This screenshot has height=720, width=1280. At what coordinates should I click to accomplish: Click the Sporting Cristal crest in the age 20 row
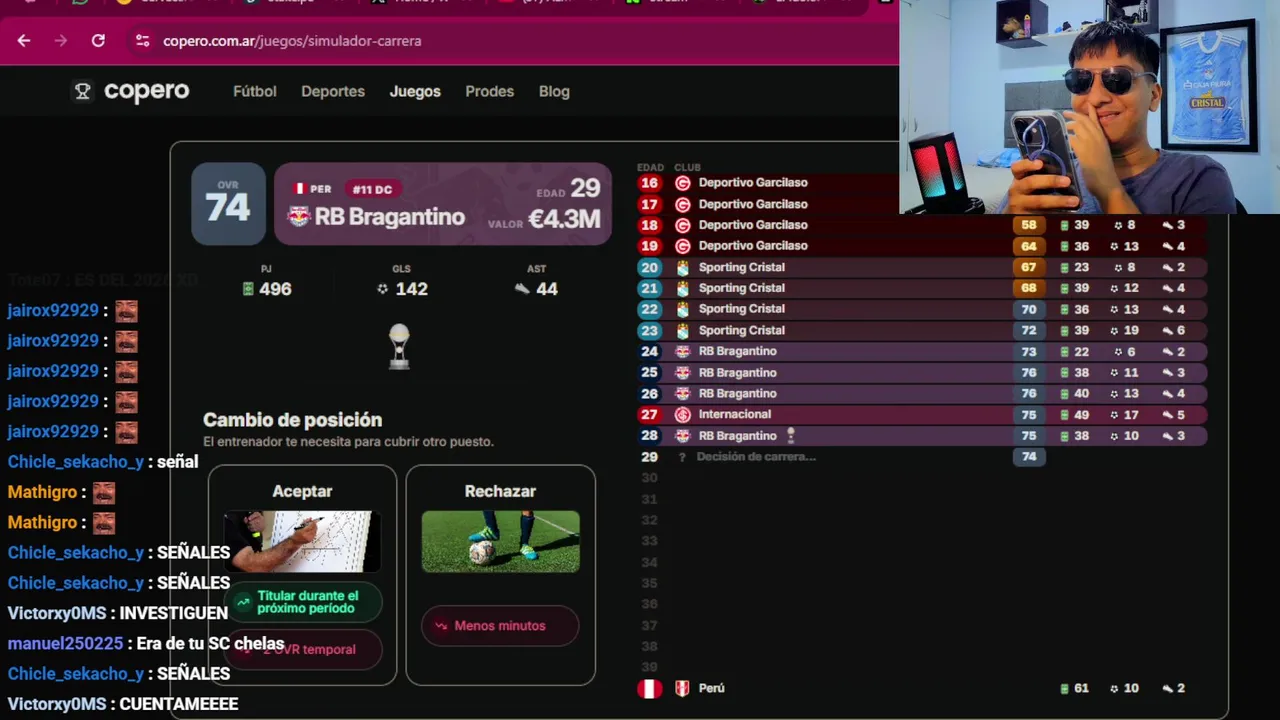[x=683, y=267]
